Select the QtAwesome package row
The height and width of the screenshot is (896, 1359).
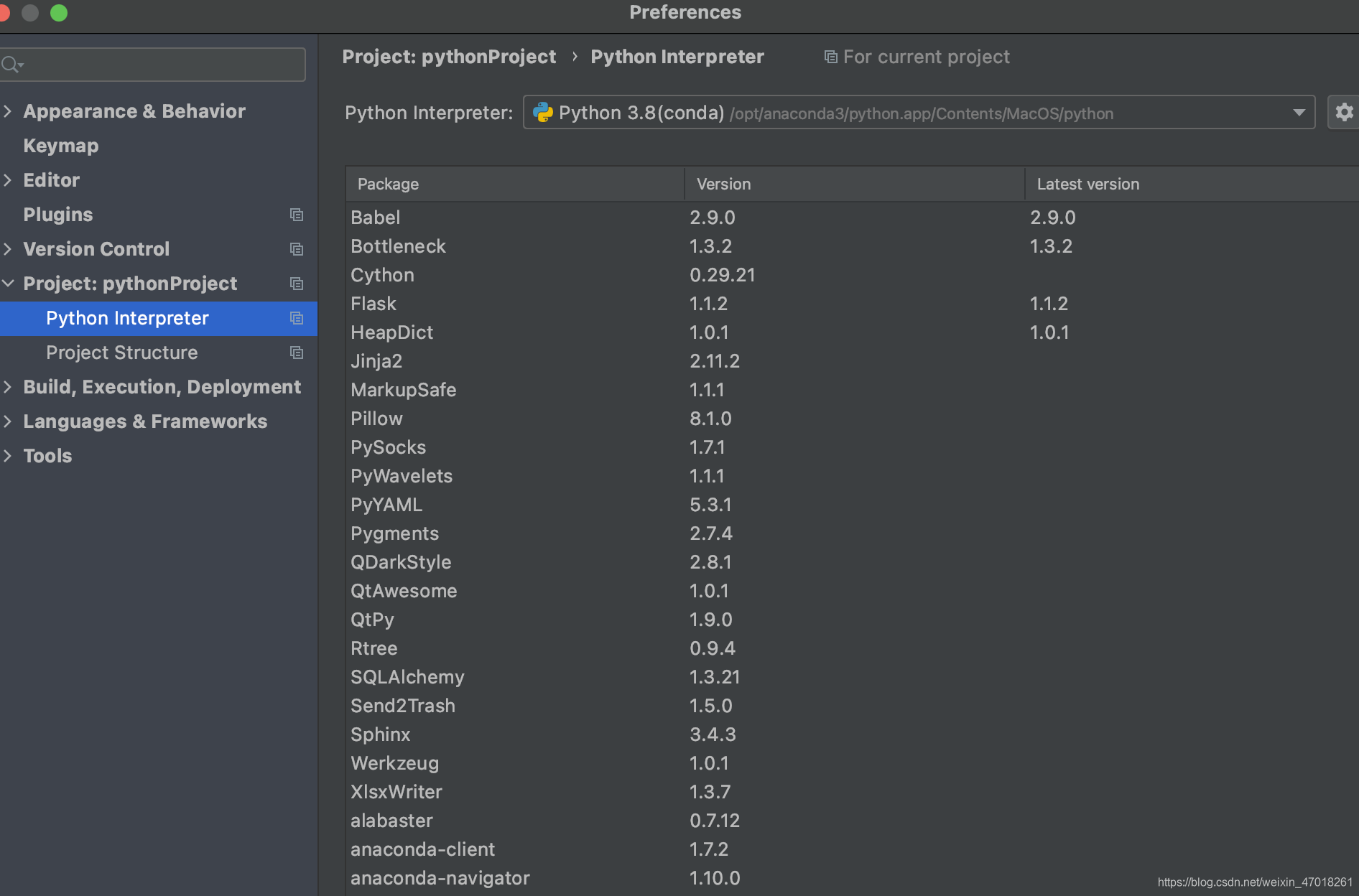tap(852, 591)
